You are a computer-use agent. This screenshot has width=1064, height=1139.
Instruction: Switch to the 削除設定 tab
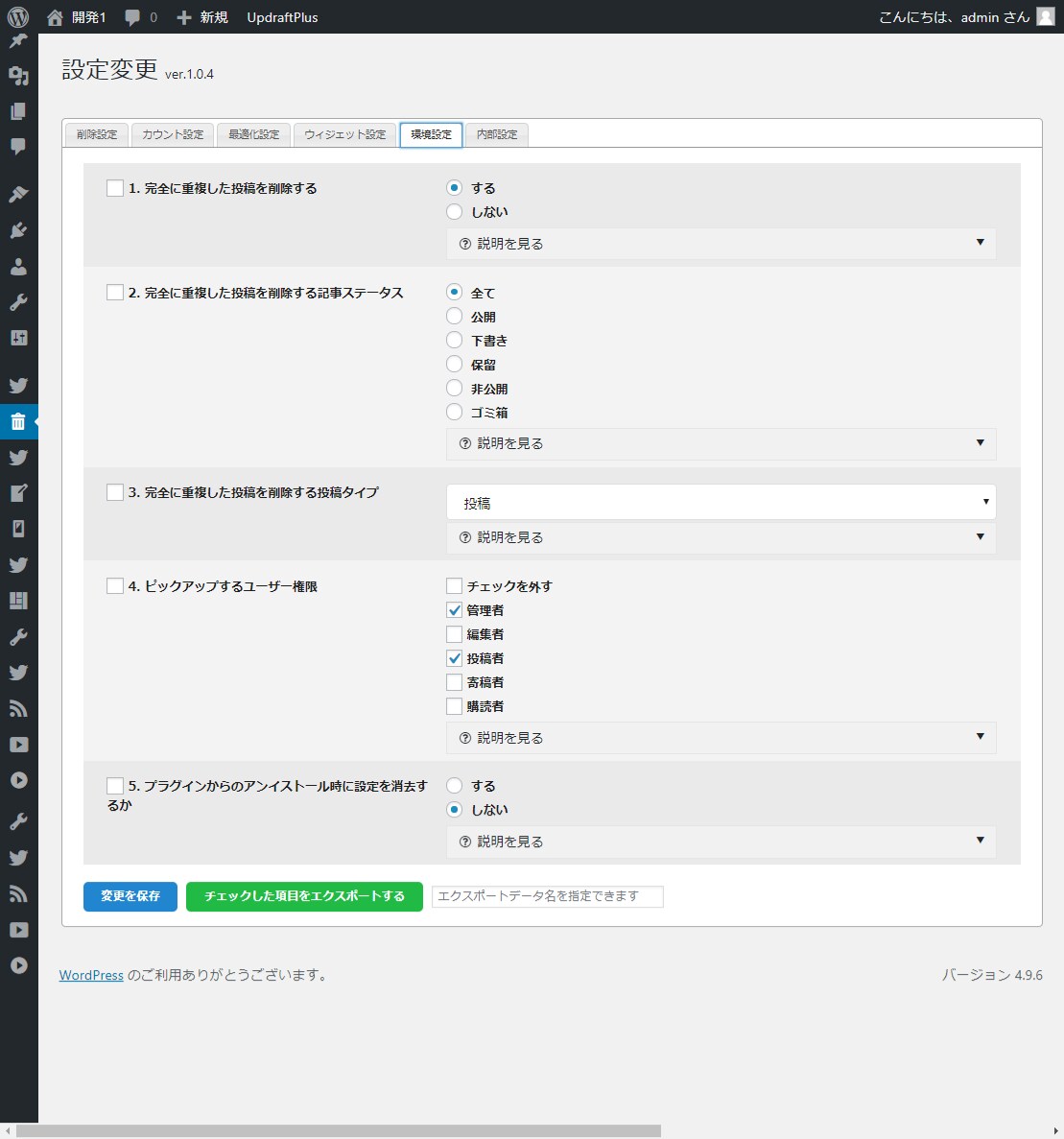coord(97,134)
